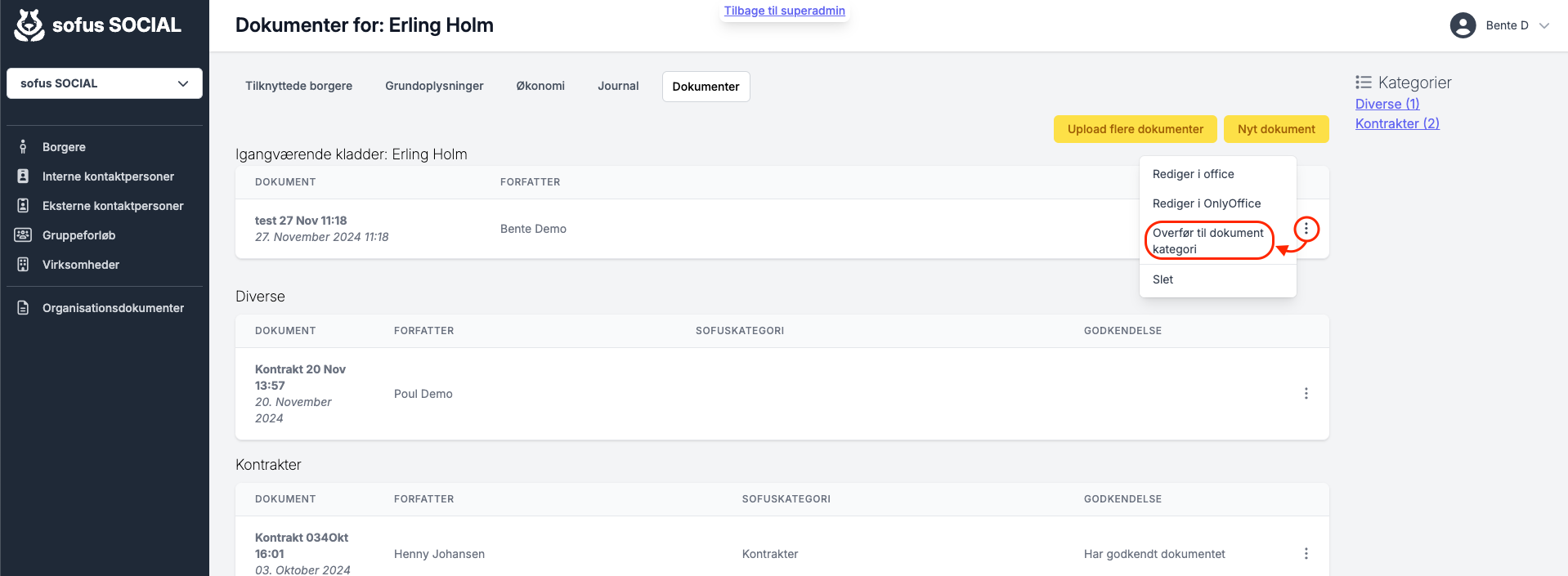Click the sofus SOCIAL logo icon
Viewport: 1568px width, 576px height.
pos(29,25)
